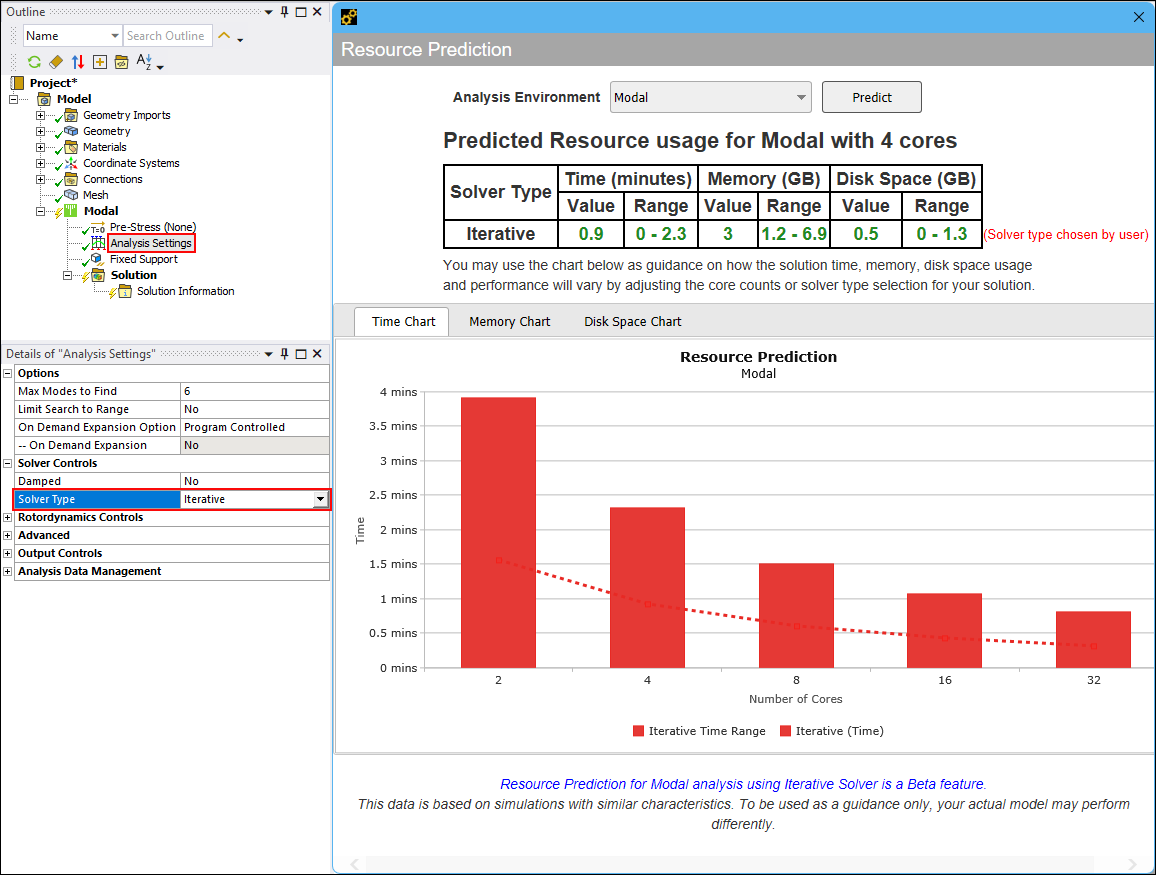The image size is (1156, 875).
Task: Expand the Rotordynamics Controls section
Action: point(7,517)
